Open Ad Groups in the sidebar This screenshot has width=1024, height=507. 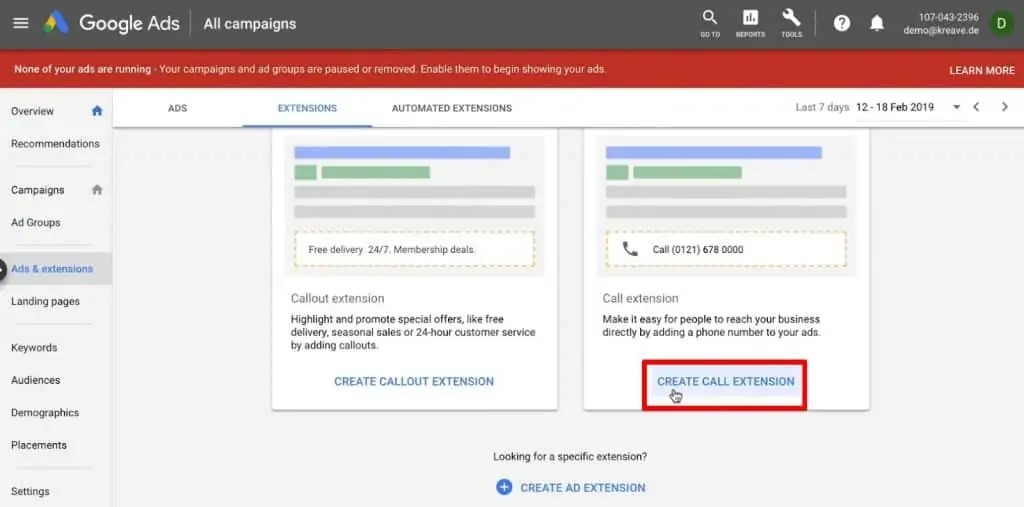pyautogui.click(x=36, y=223)
